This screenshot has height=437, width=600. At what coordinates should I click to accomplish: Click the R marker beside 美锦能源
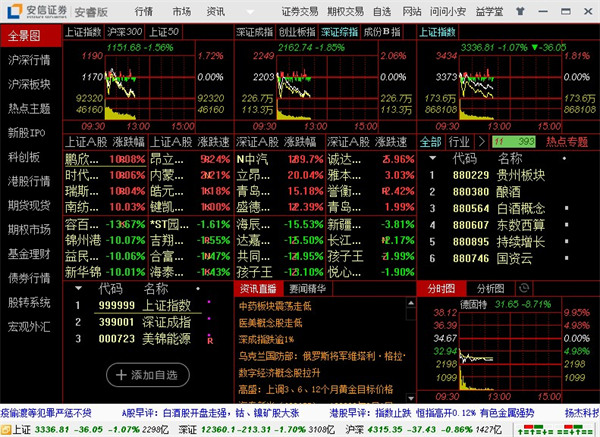tap(210, 341)
